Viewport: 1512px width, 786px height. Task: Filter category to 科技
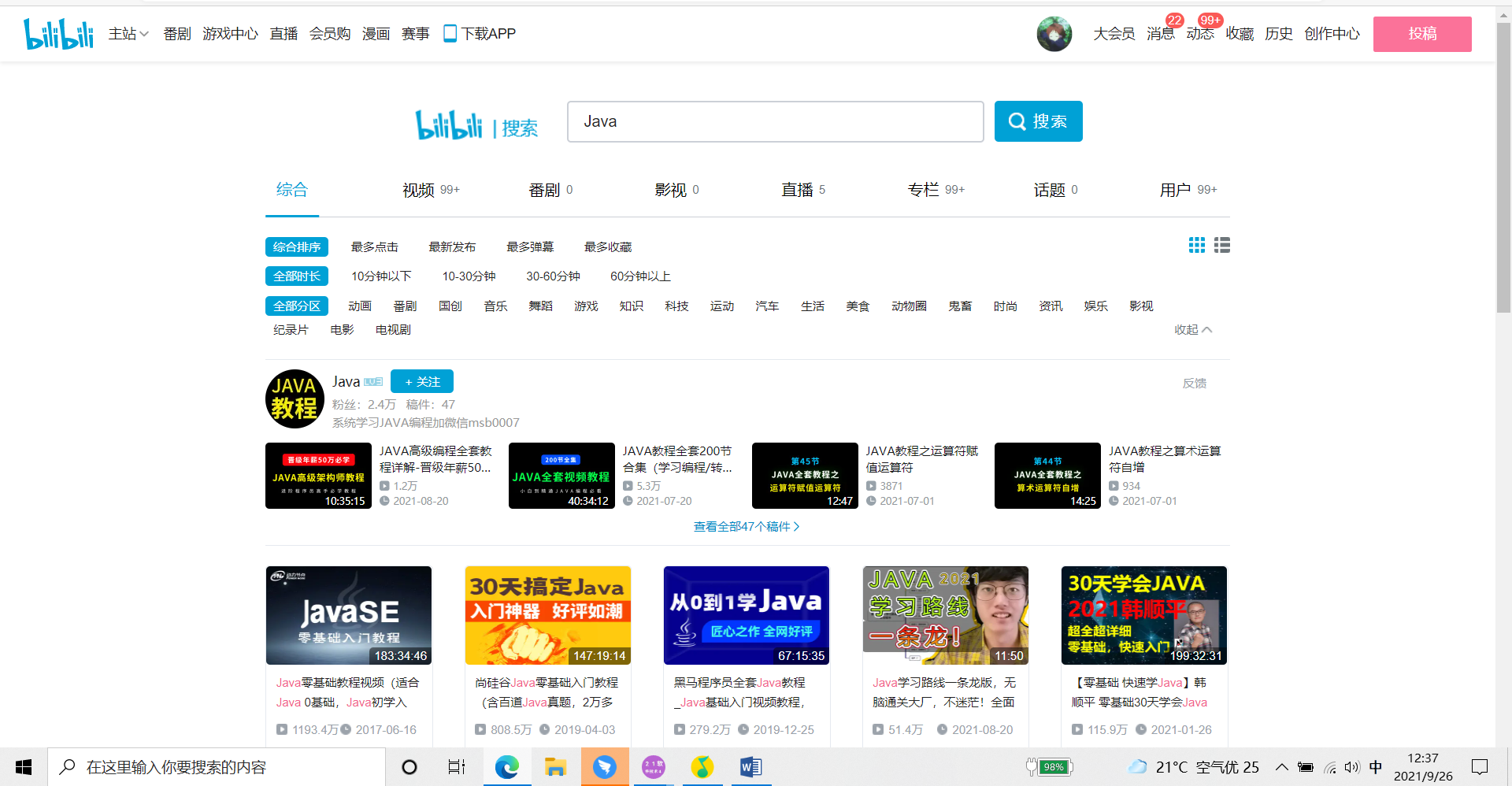coord(676,306)
